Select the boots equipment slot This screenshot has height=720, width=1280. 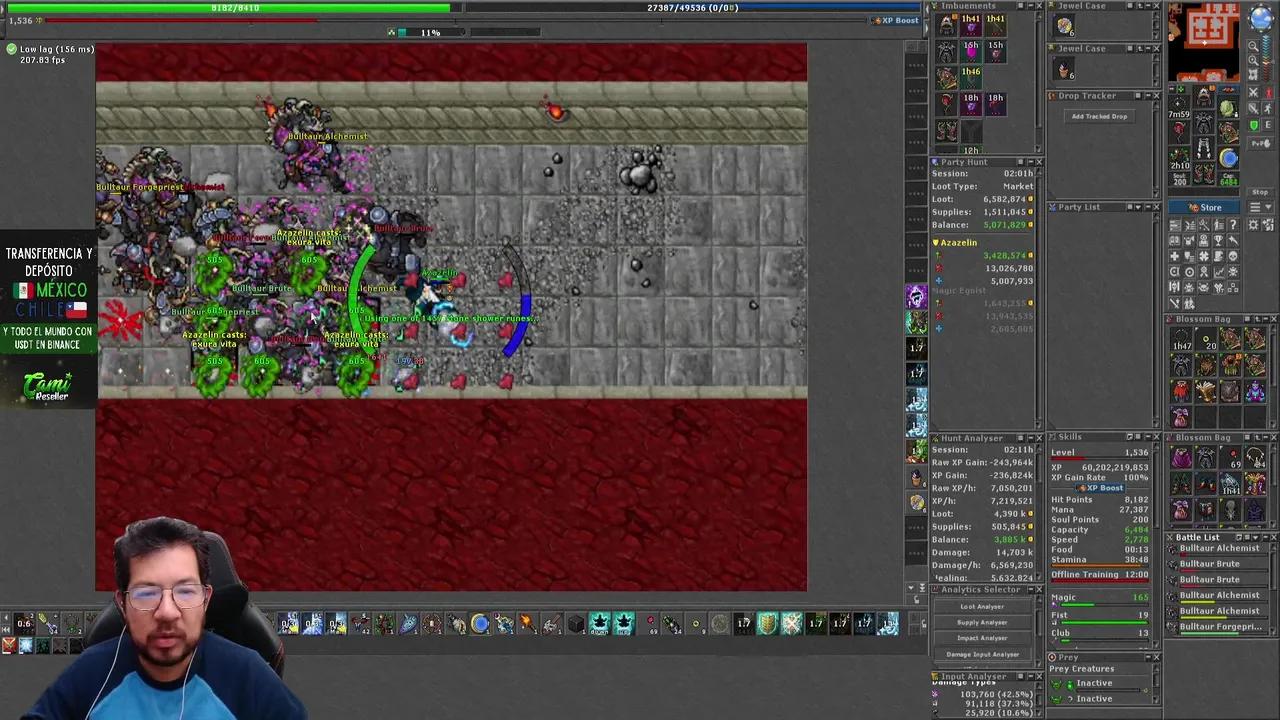click(x=1204, y=172)
